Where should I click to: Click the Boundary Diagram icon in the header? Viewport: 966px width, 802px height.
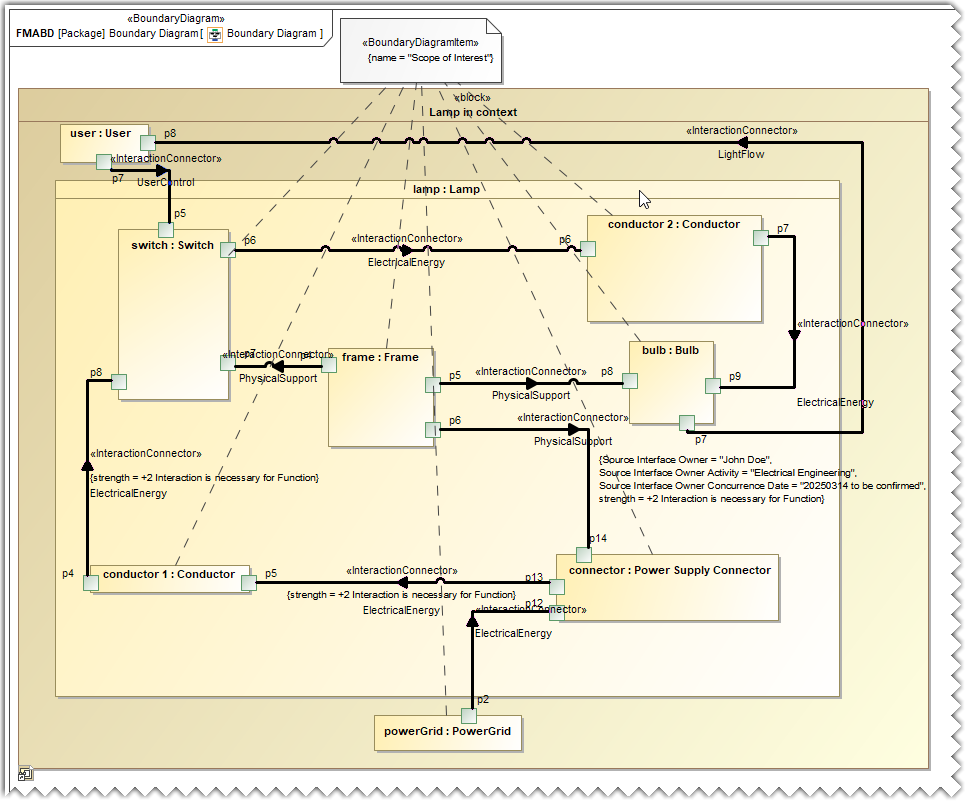214,34
